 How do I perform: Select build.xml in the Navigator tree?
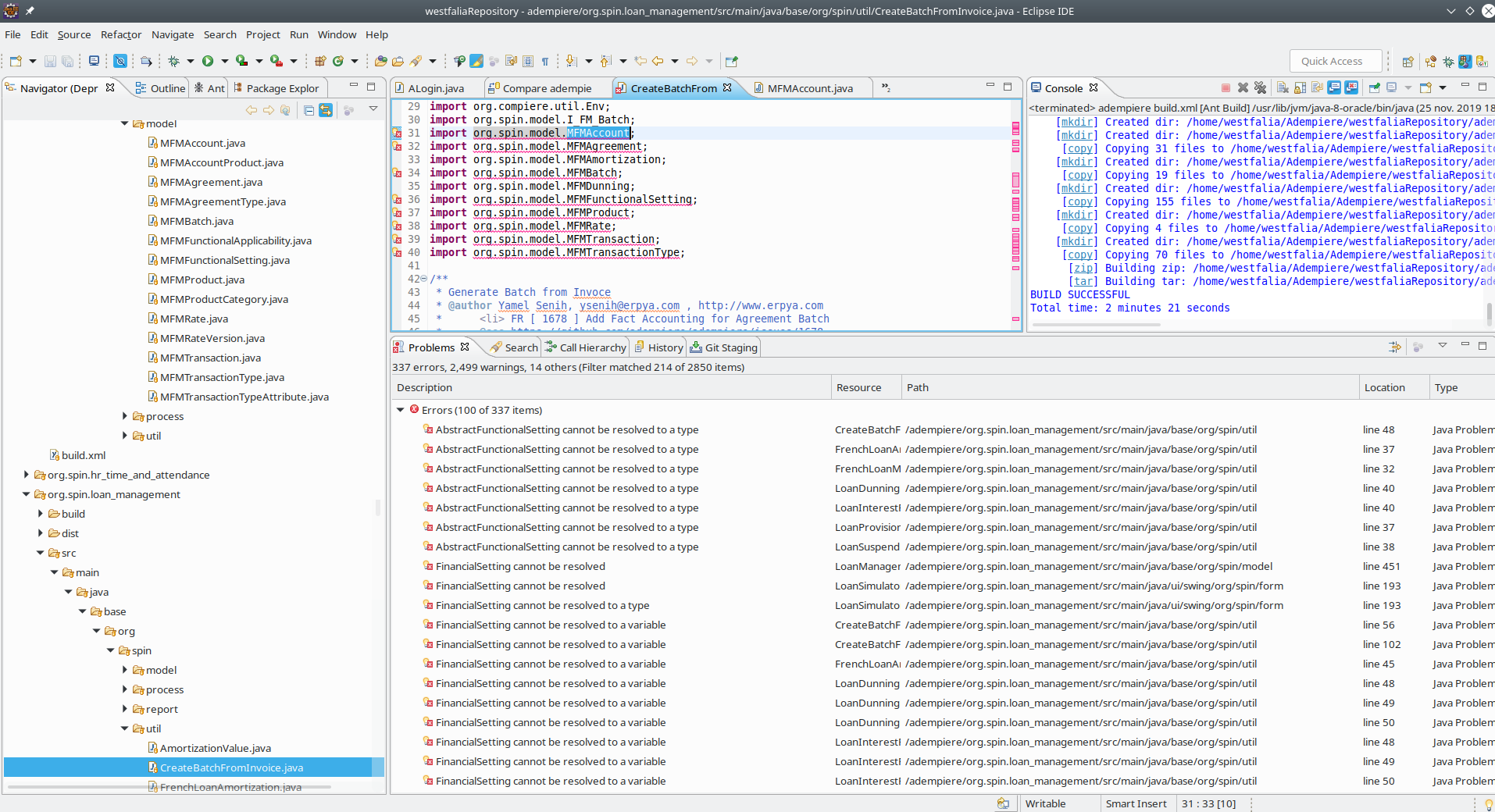pos(83,455)
